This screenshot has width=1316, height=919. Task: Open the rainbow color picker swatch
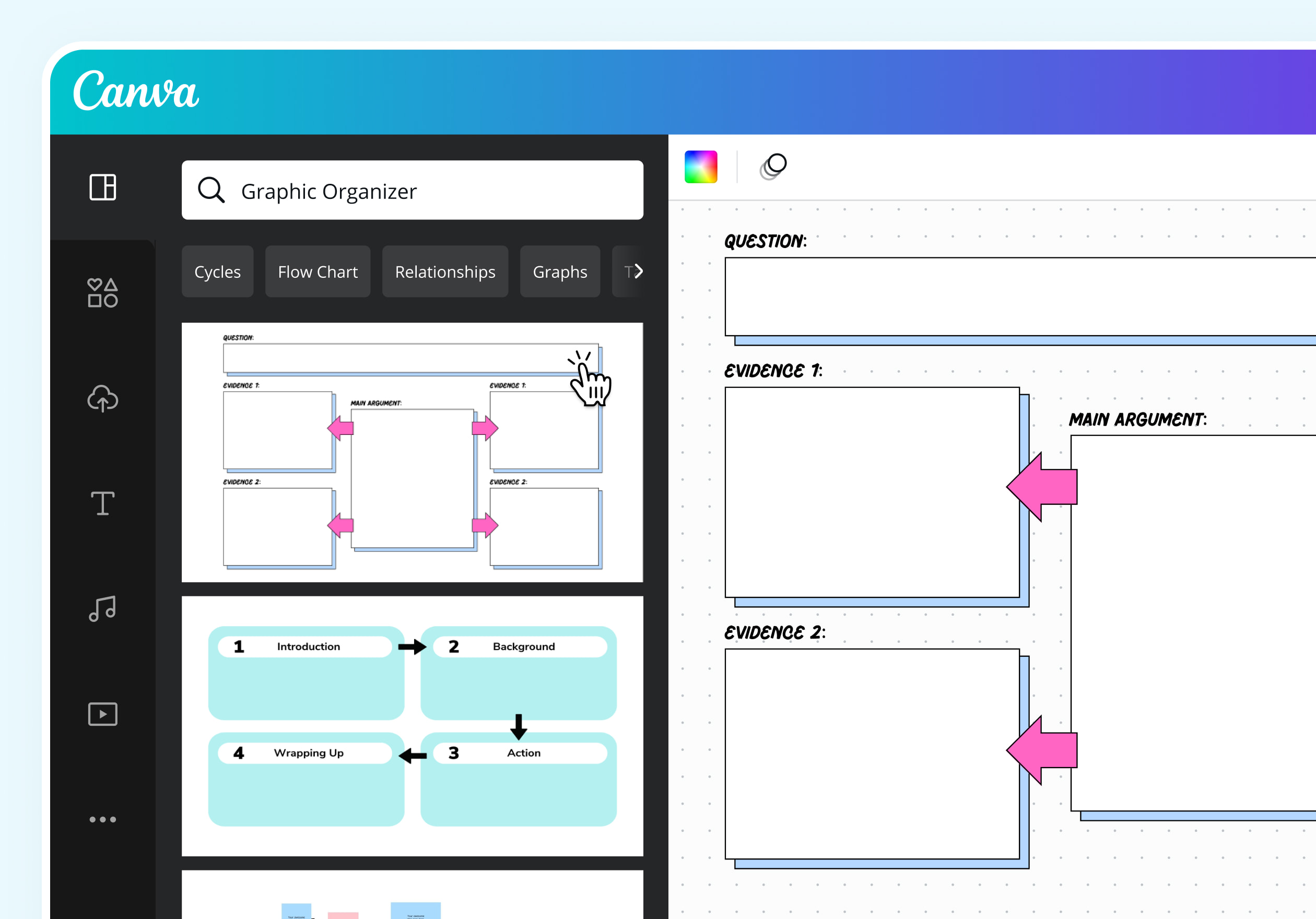(700, 167)
